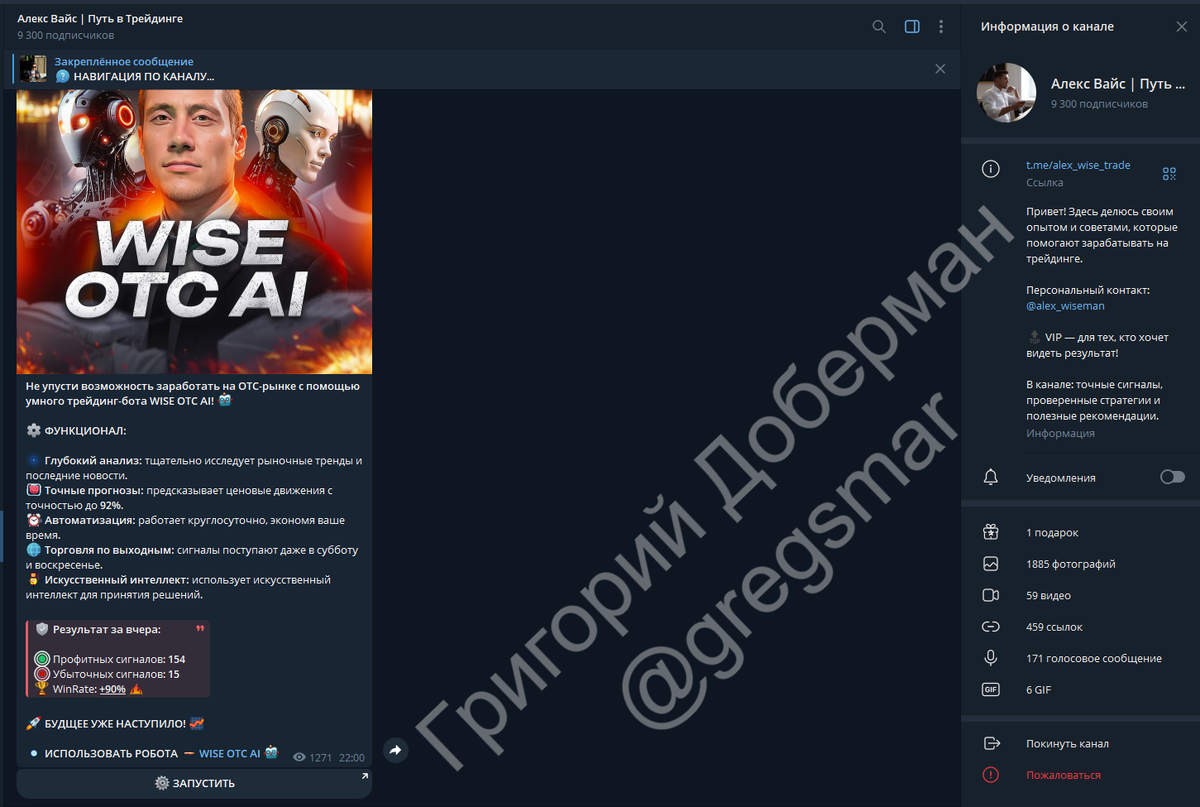The width and height of the screenshot is (1200, 807).
Task: Open the QR code icon next to link
Action: coord(1169,174)
